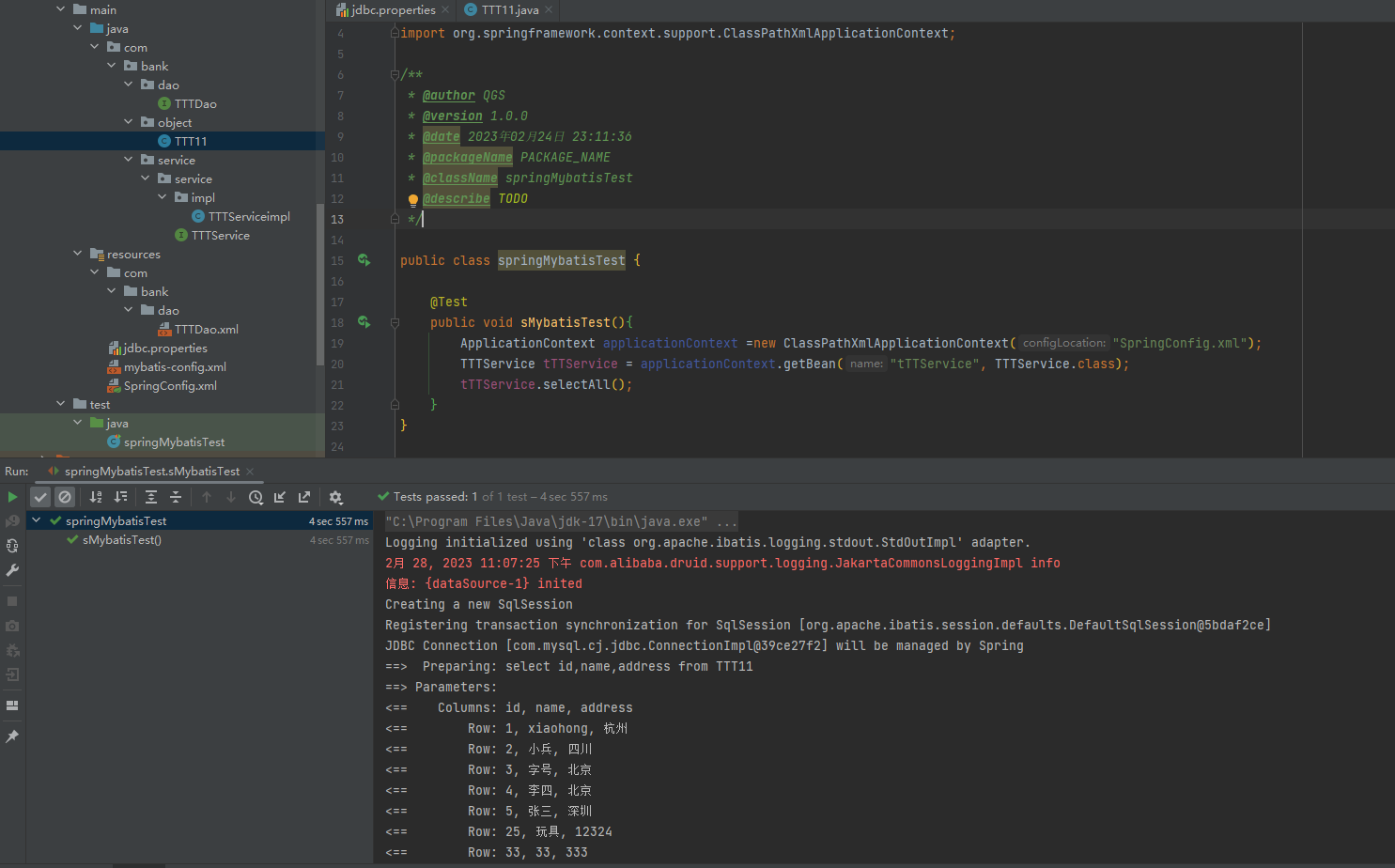Click the Export Test Results icon
Viewport: 1395px width, 868px height.
point(304,497)
